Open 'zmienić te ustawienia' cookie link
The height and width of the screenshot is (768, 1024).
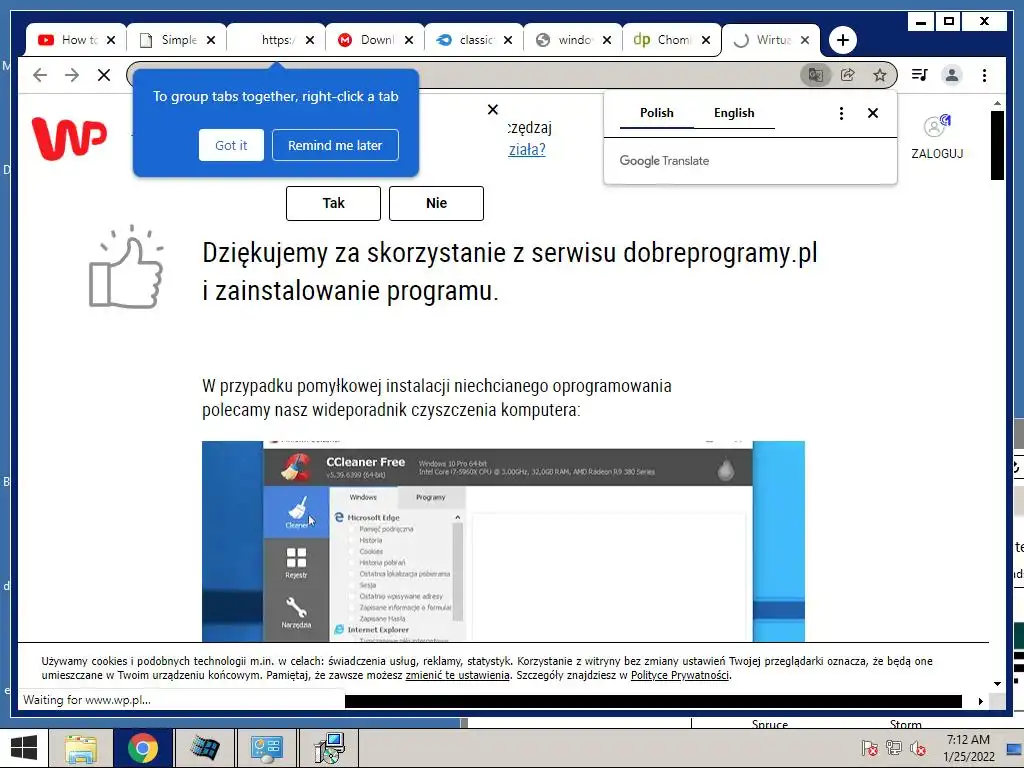point(457,675)
